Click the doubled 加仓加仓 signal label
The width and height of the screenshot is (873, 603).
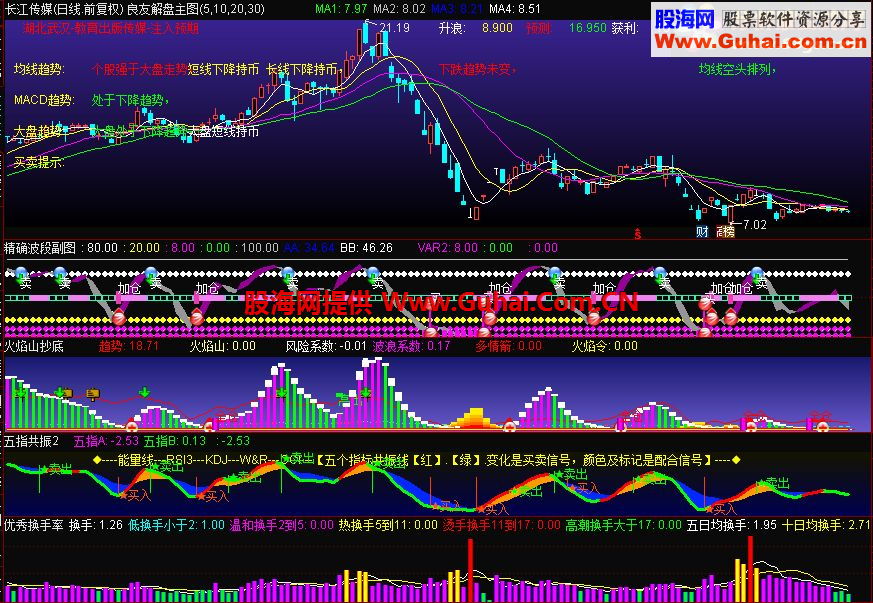732,288
